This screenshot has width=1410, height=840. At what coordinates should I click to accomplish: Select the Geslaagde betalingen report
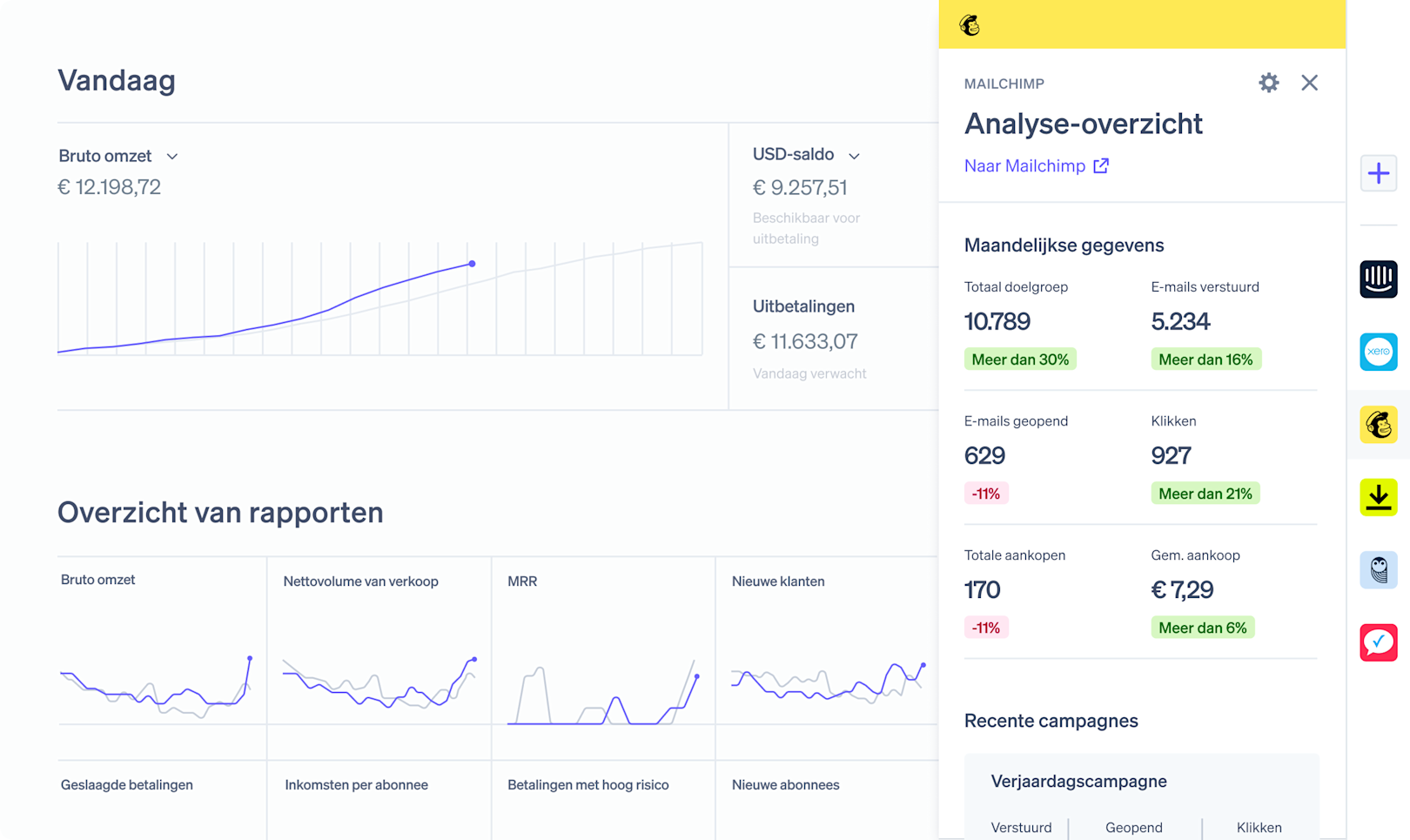point(126,785)
